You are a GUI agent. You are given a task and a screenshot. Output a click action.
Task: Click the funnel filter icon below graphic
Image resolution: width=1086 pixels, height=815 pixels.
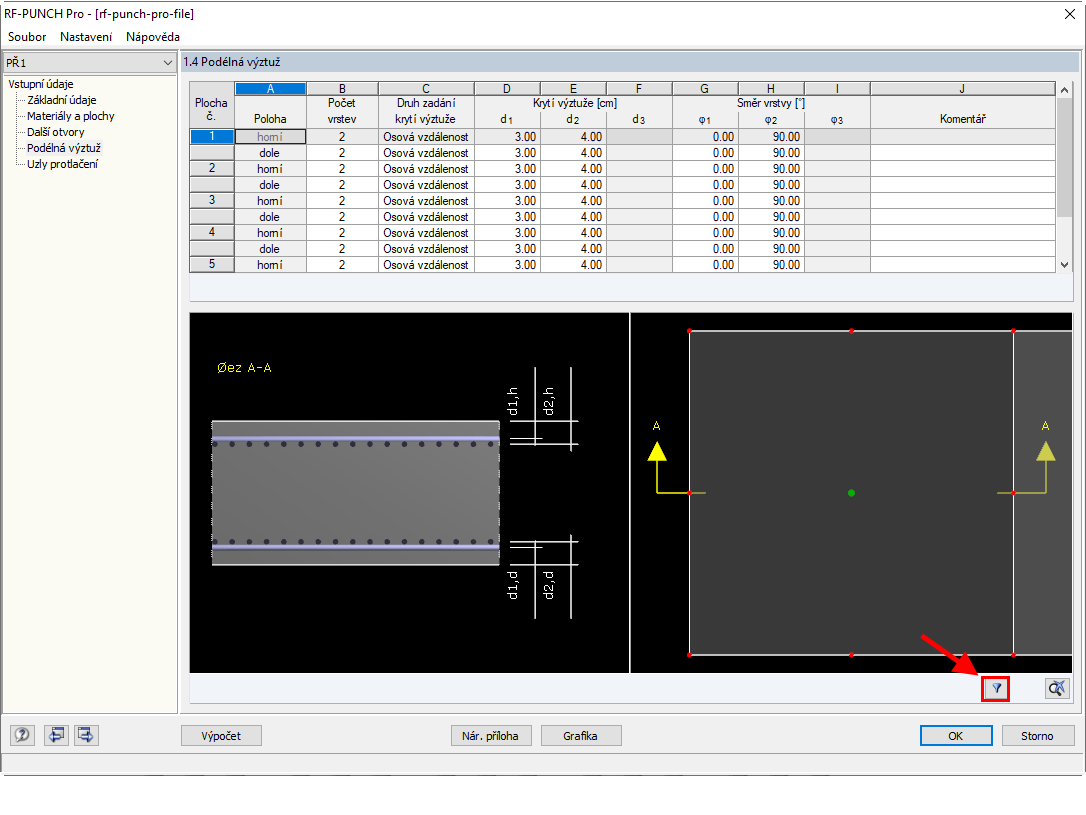click(995, 688)
